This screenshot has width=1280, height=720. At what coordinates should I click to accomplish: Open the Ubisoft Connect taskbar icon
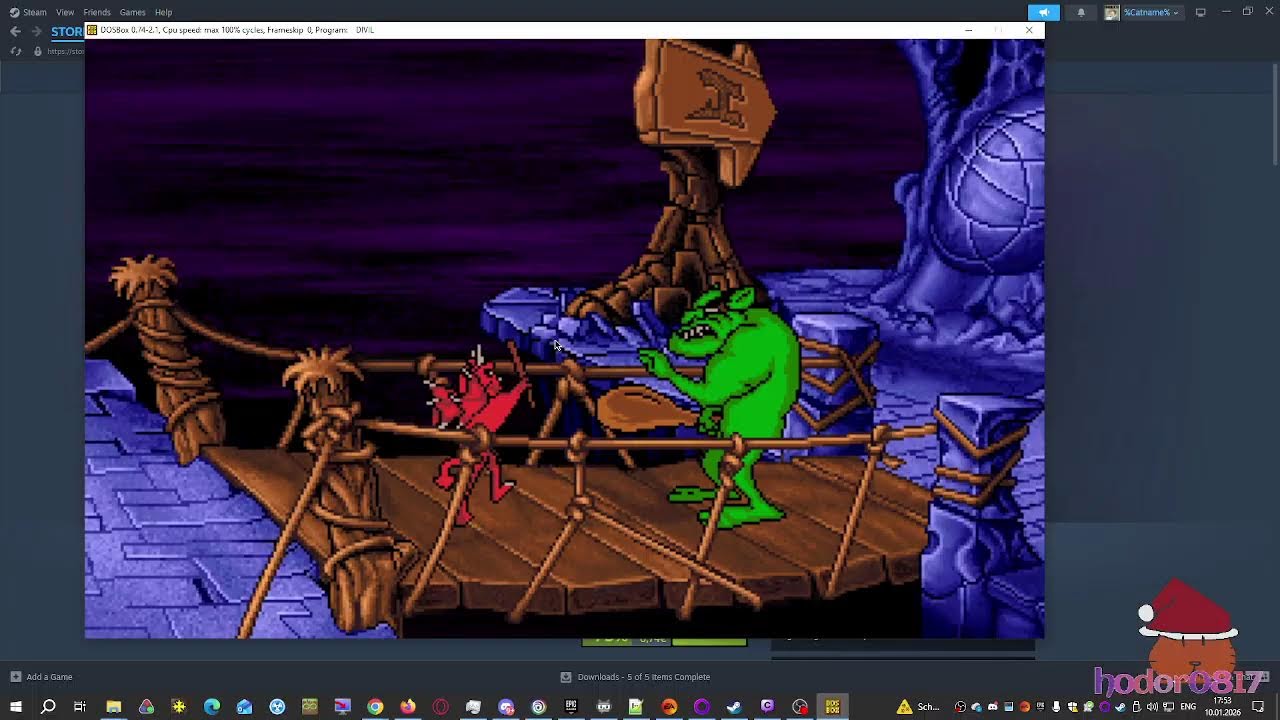[x=538, y=707]
